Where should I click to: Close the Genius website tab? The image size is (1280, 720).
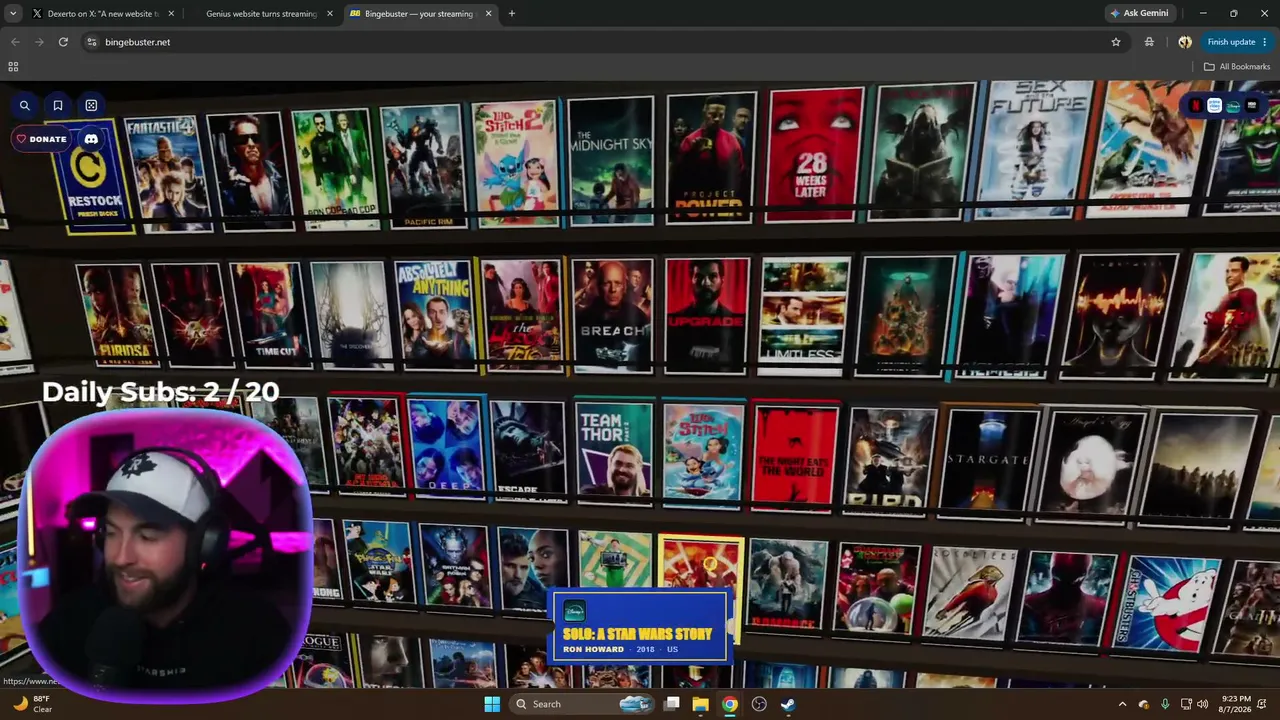[x=329, y=14]
